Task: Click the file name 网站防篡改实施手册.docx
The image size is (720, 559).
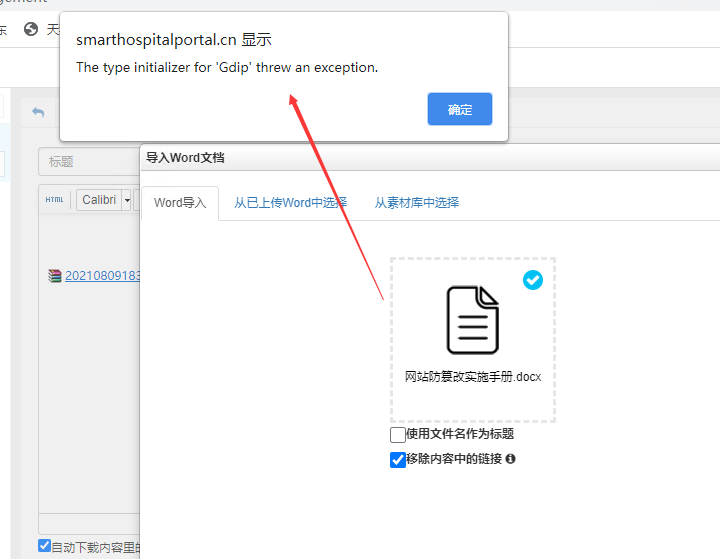Action: click(x=472, y=377)
